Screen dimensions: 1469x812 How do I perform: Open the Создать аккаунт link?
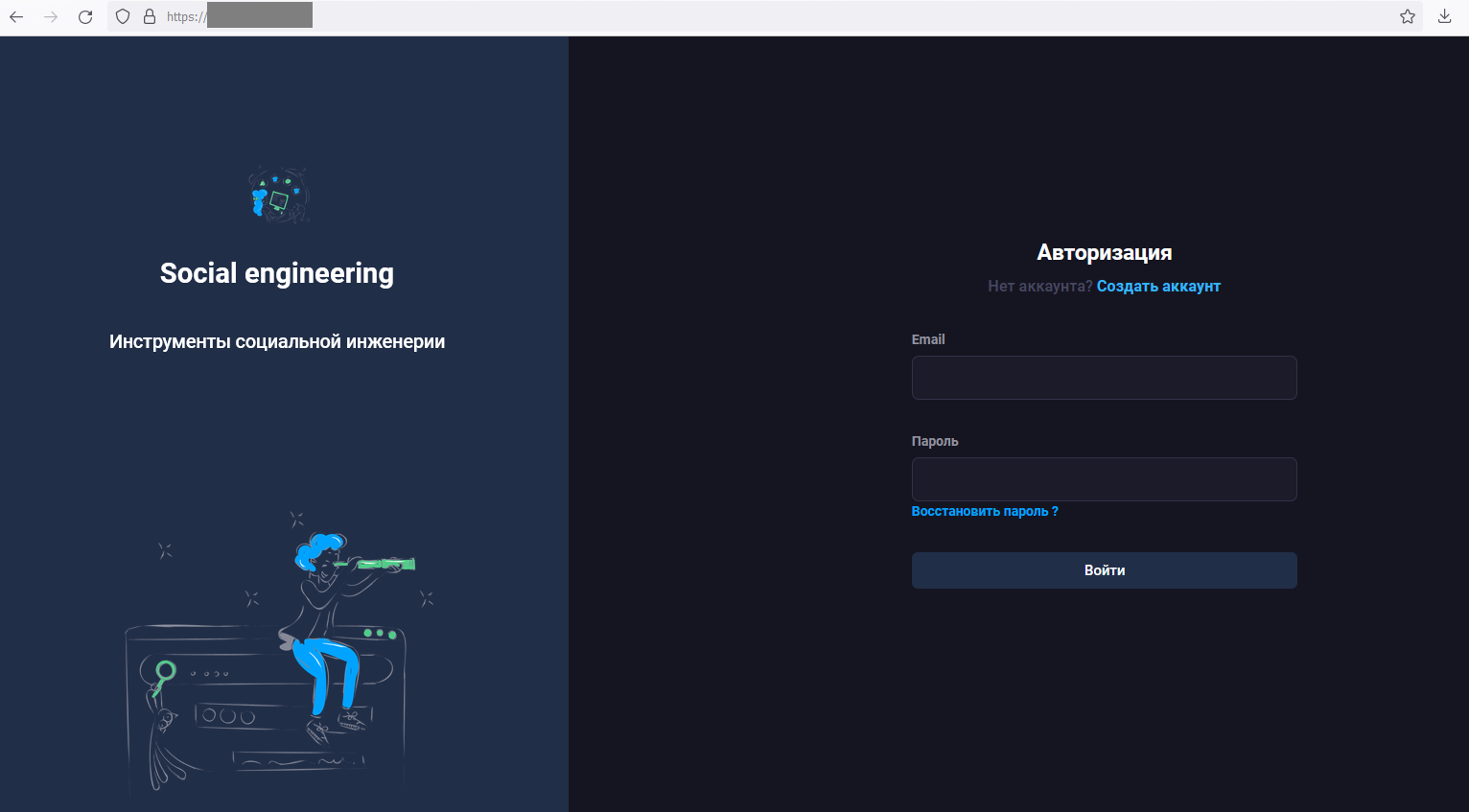[1158, 287]
